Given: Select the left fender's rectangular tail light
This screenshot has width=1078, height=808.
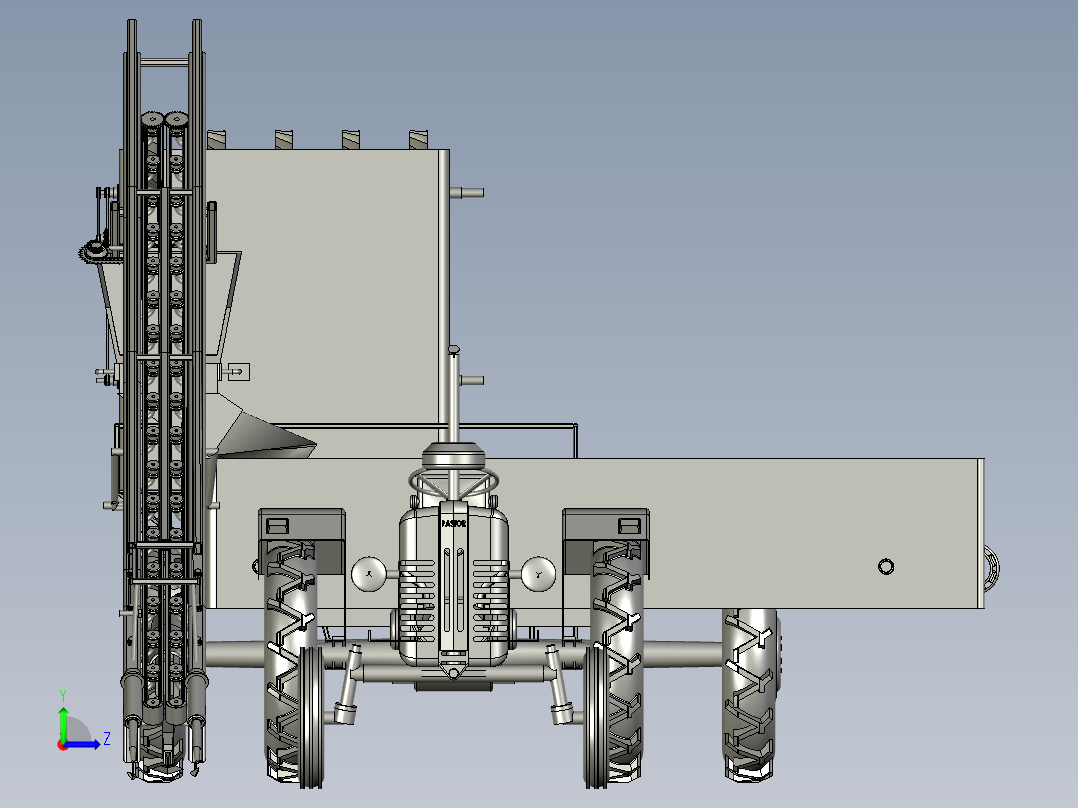Looking at the screenshot, I should [277, 527].
